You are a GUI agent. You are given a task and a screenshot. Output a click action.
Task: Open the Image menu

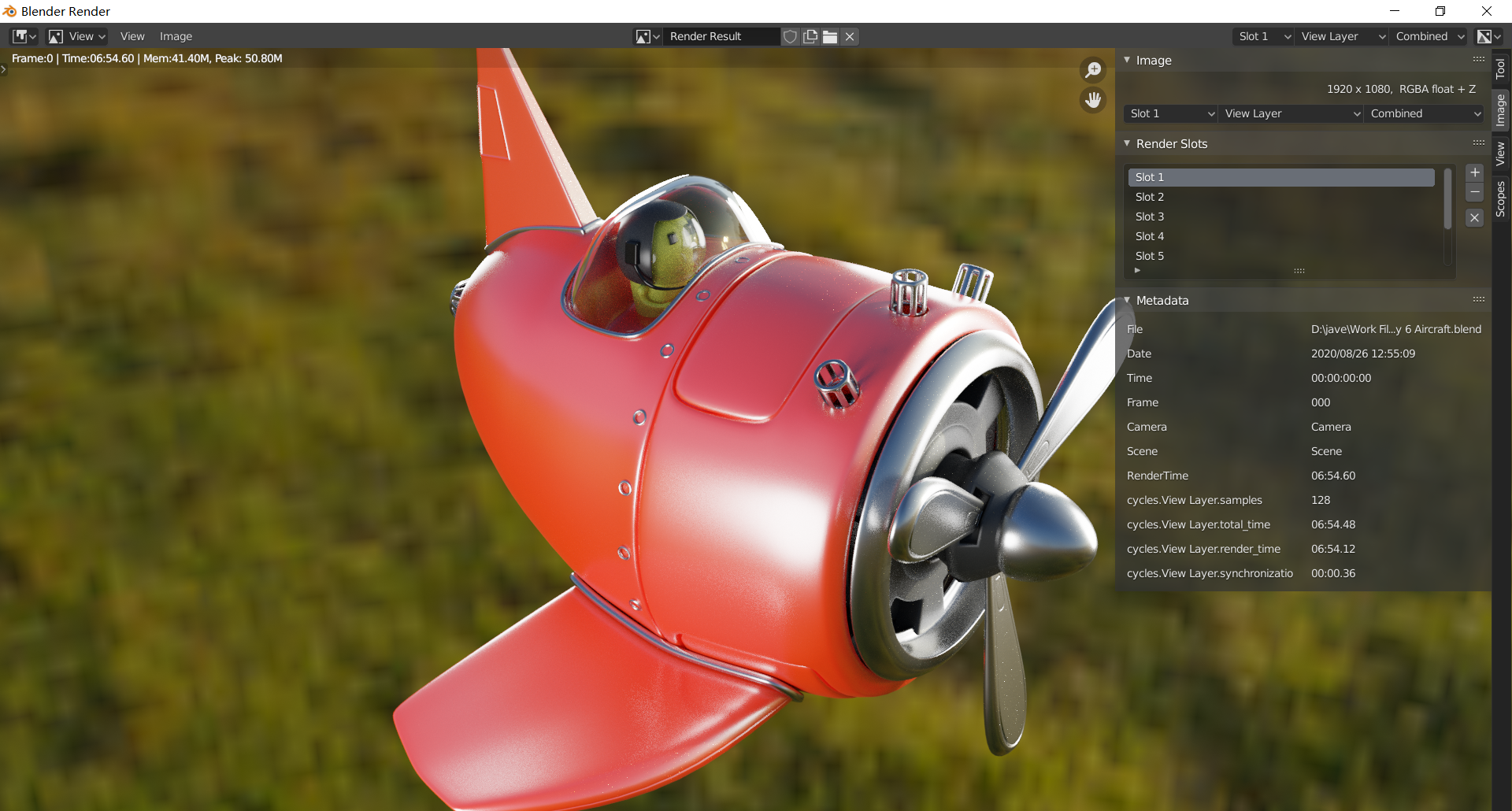(176, 36)
